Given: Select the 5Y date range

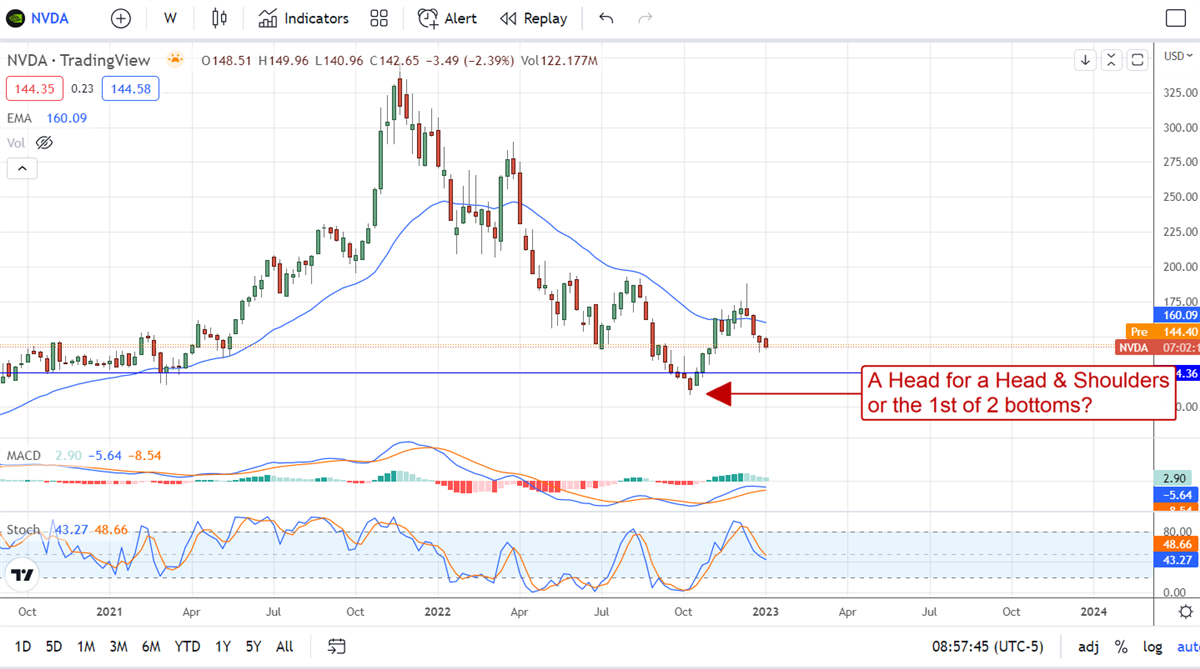Looking at the screenshot, I should click(256, 646).
